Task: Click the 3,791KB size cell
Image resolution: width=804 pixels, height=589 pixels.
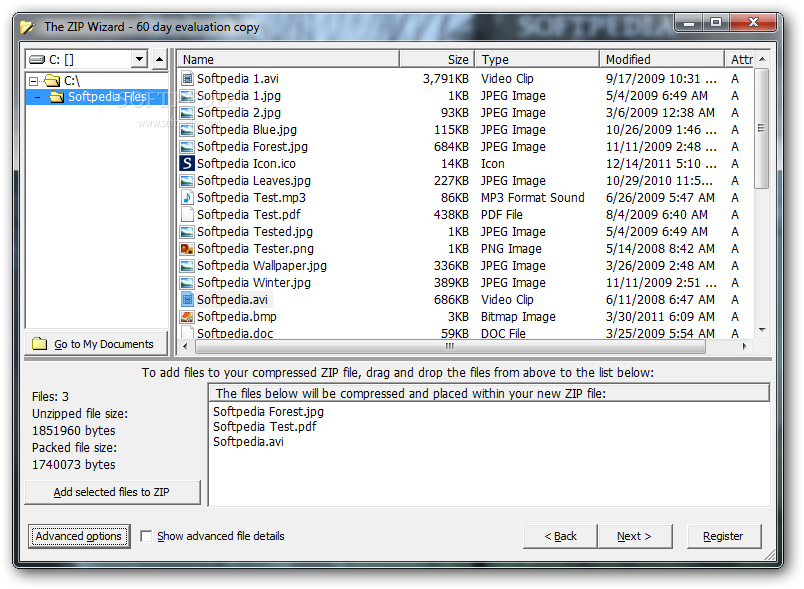Action: pos(446,78)
